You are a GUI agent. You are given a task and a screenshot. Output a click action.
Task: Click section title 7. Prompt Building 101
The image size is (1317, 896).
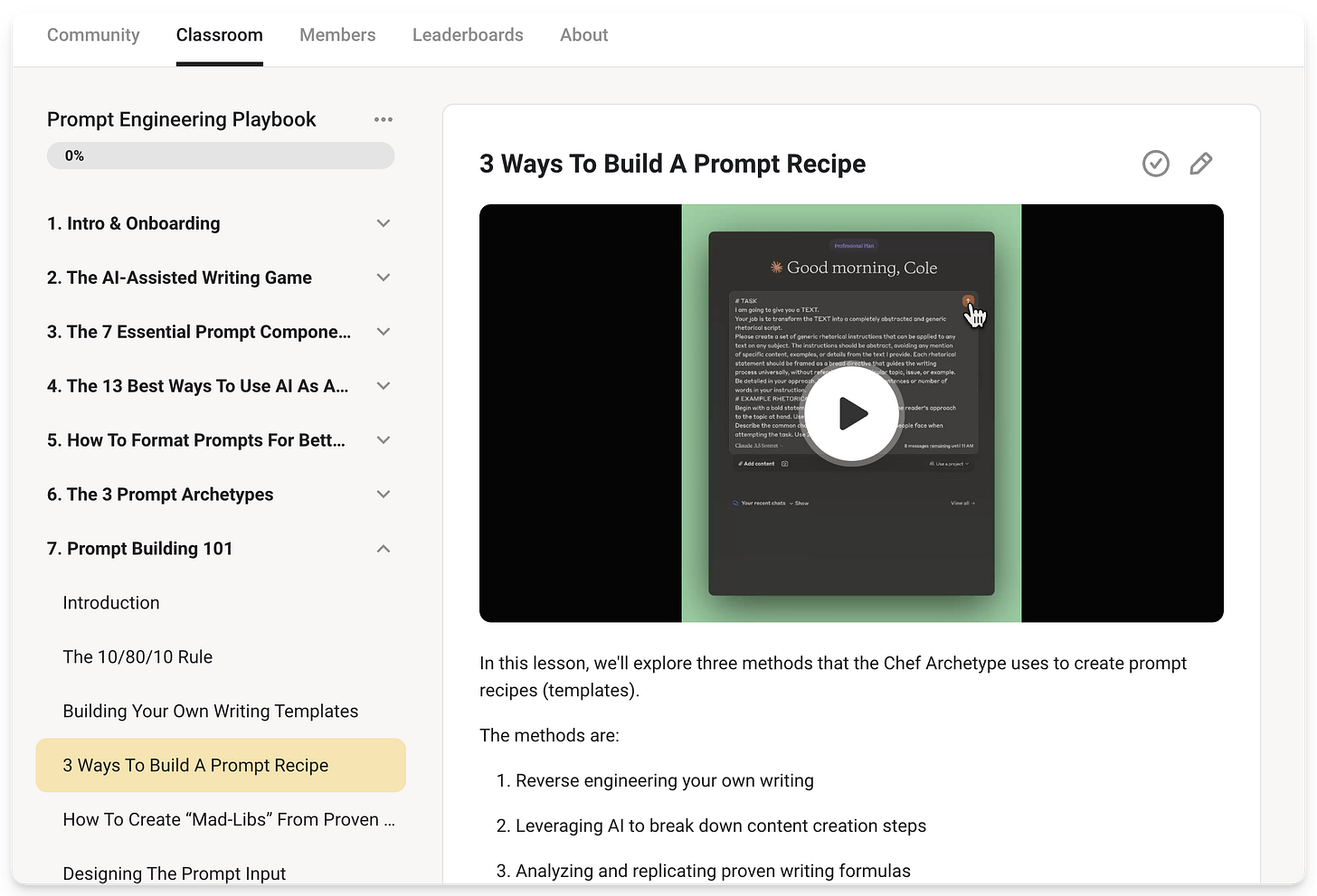pyautogui.click(x=140, y=549)
